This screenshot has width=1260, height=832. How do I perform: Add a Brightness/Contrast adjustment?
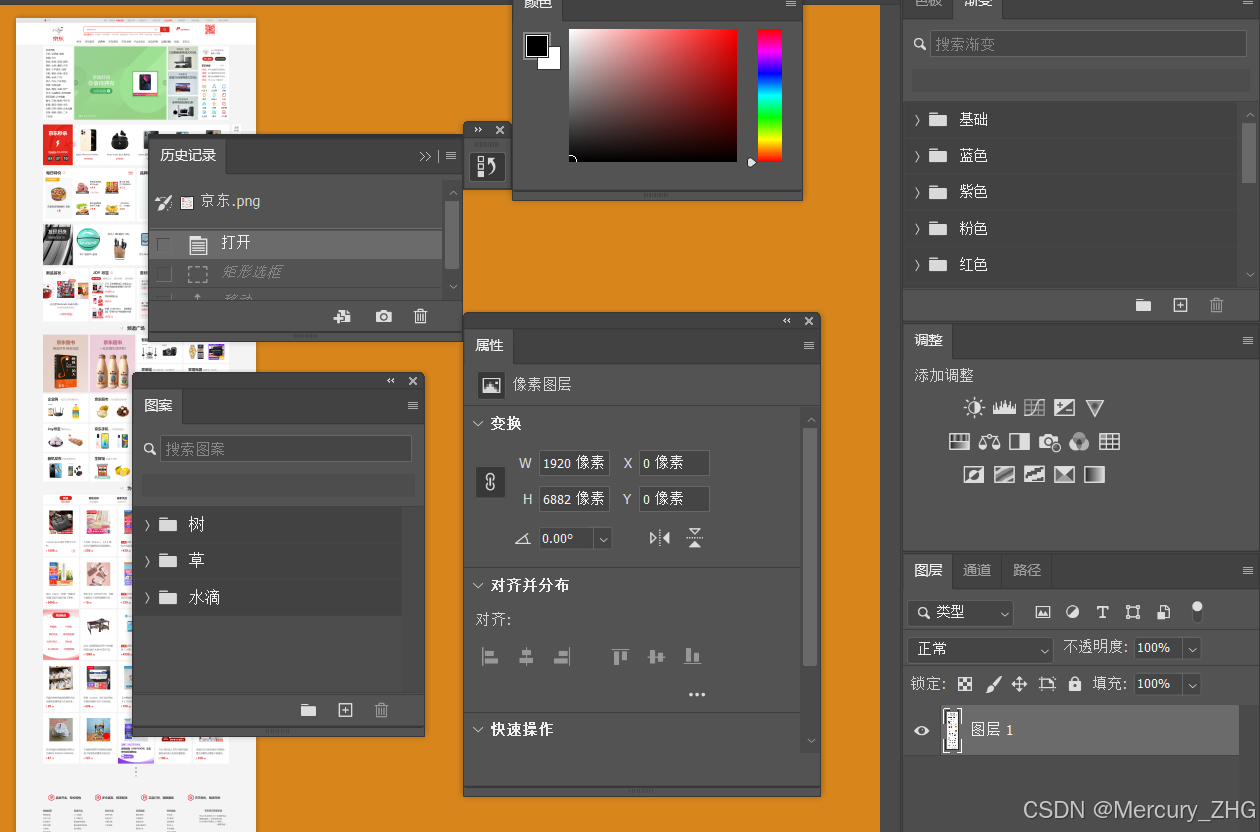pos(973,407)
